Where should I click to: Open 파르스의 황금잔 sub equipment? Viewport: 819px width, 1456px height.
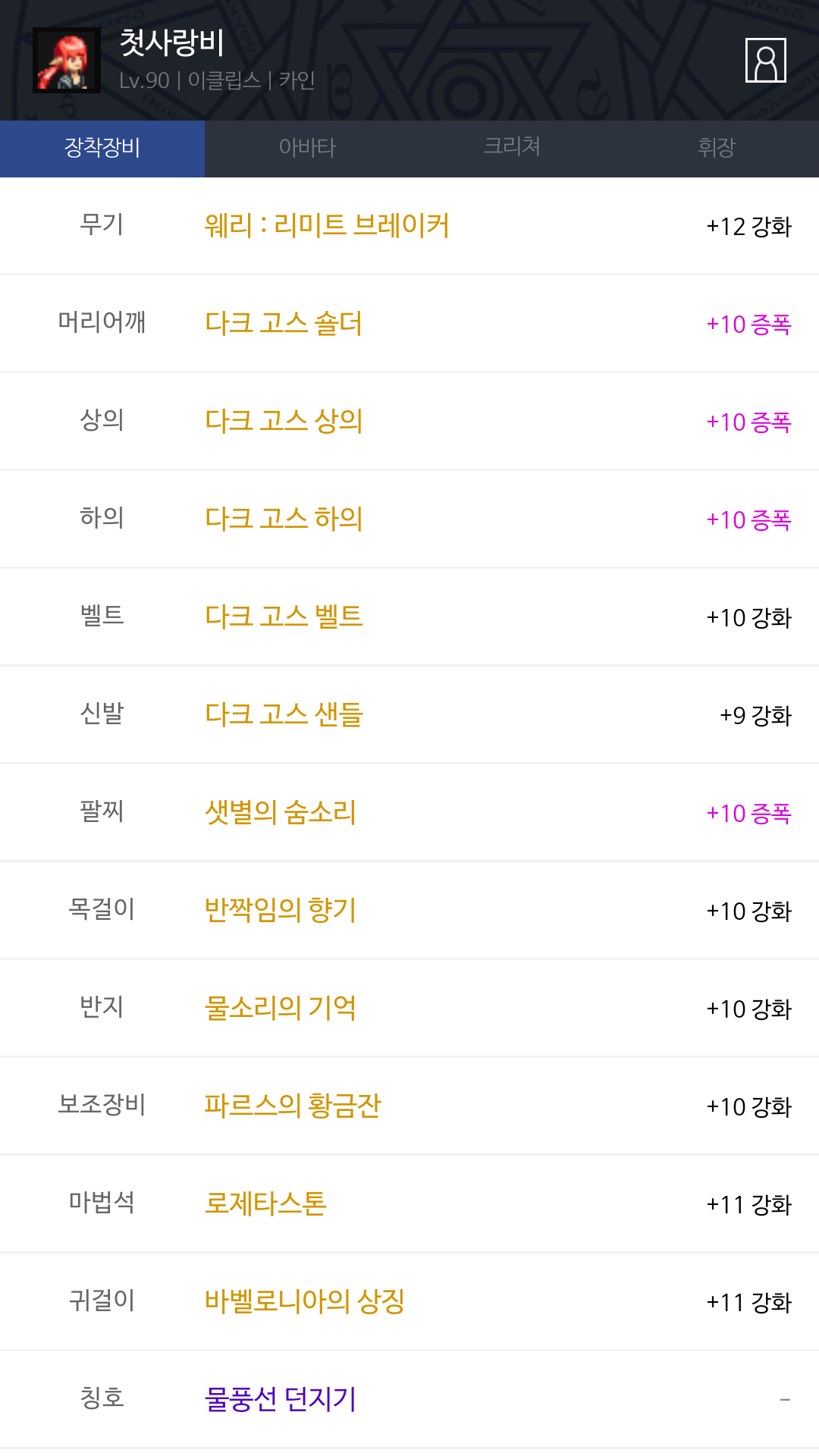coord(293,1106)
